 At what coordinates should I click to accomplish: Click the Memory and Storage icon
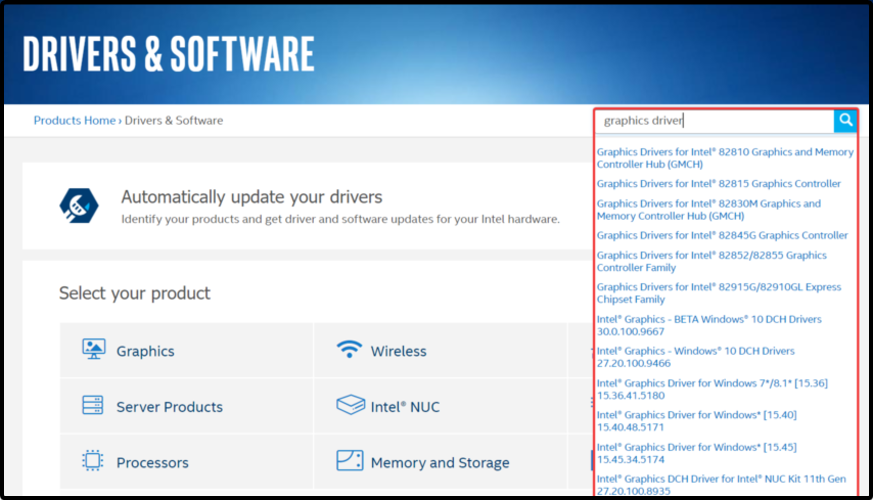(349, 462)
